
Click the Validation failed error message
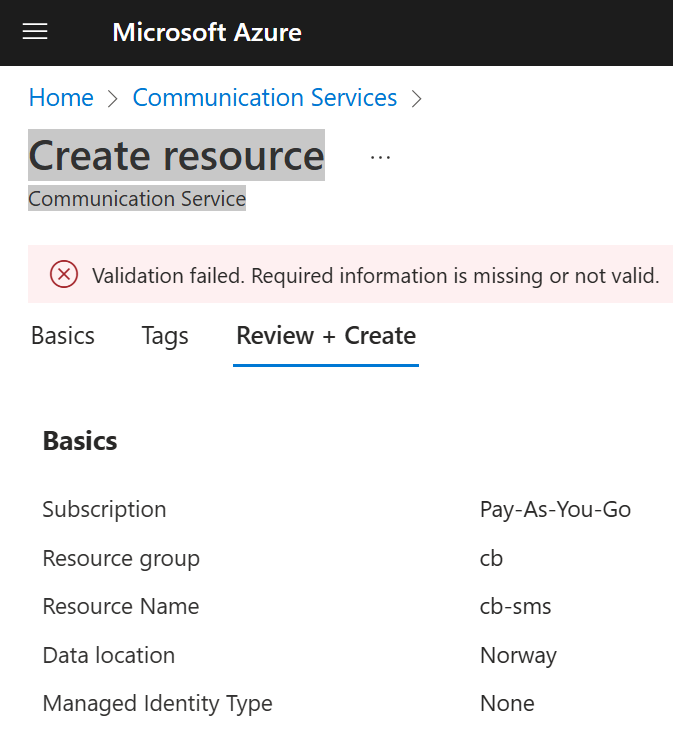point(375,275)
